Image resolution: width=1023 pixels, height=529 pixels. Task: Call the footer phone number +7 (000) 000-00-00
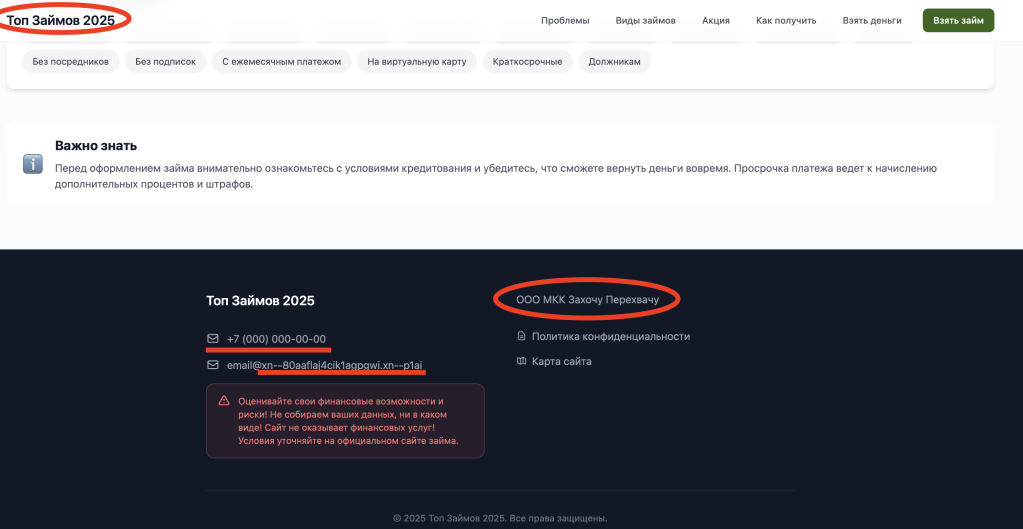pyautogui.click(x=276, y=339)
